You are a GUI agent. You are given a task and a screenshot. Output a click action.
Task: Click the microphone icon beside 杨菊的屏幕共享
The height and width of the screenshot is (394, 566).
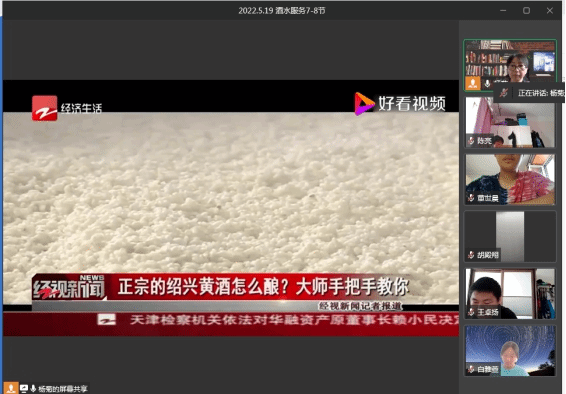(33, 389)
